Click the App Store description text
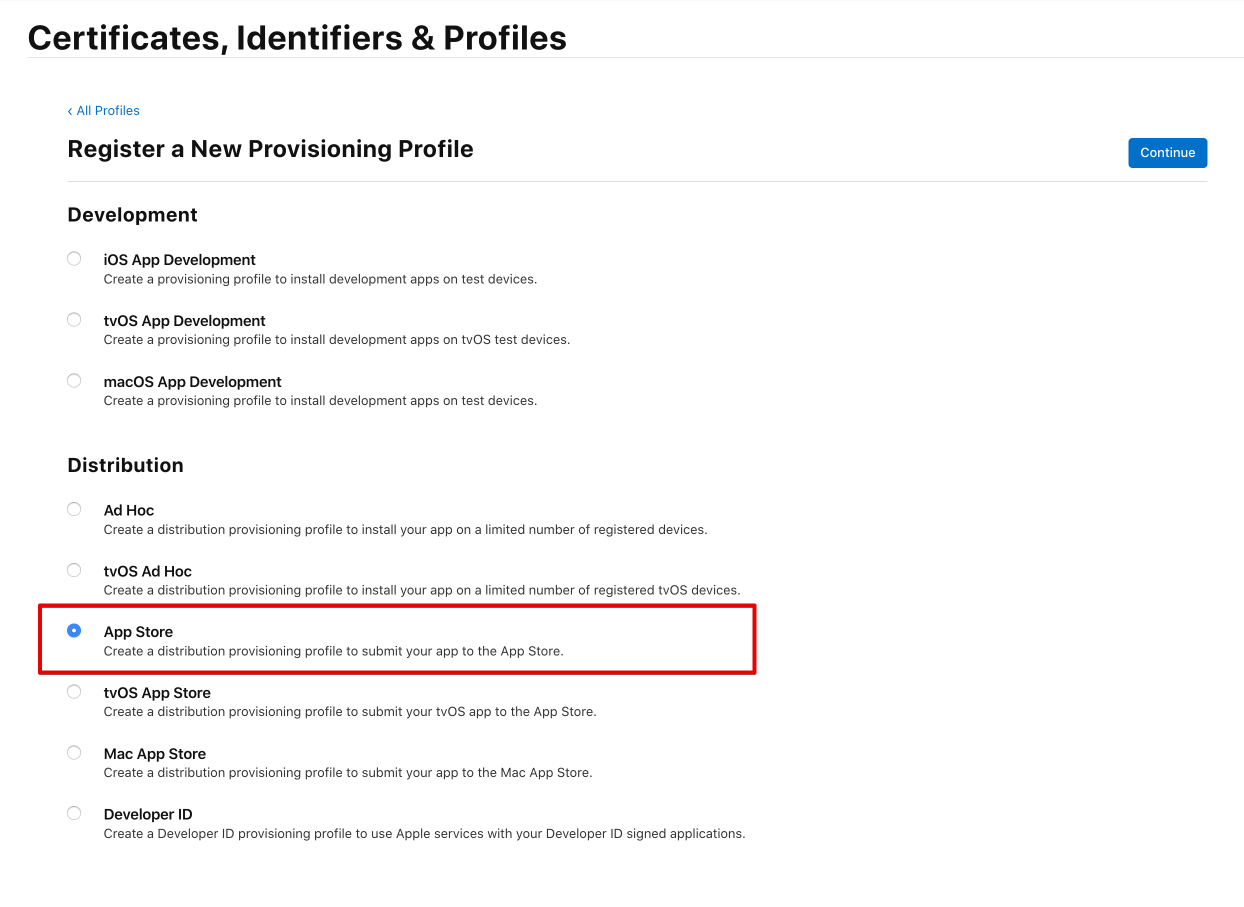Screen dimensions: 1244x907 coord(334,650)
